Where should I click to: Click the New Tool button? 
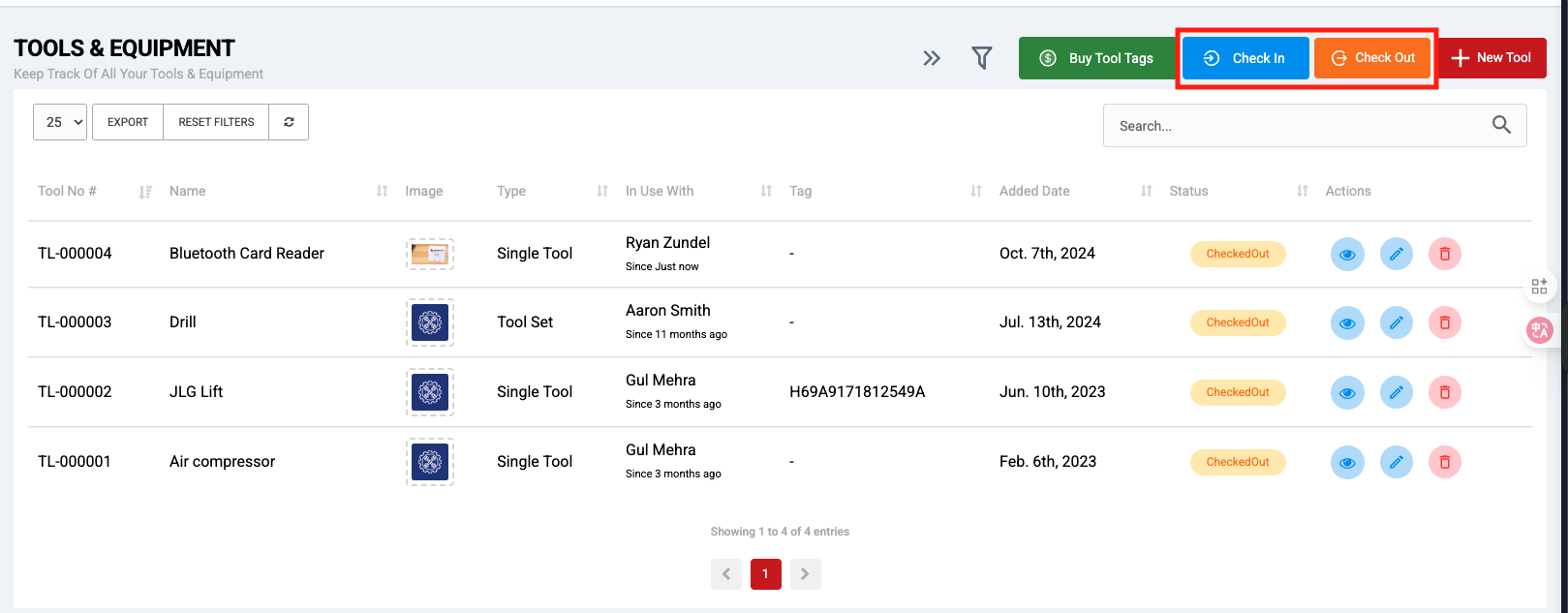[1491, 58]
